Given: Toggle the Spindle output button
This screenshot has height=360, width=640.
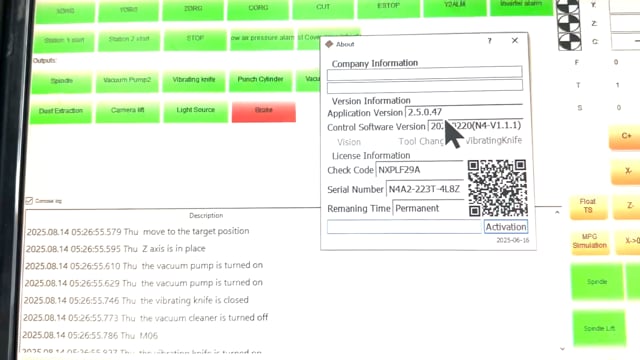Looking at the screenshot, I should pos(61,82).
